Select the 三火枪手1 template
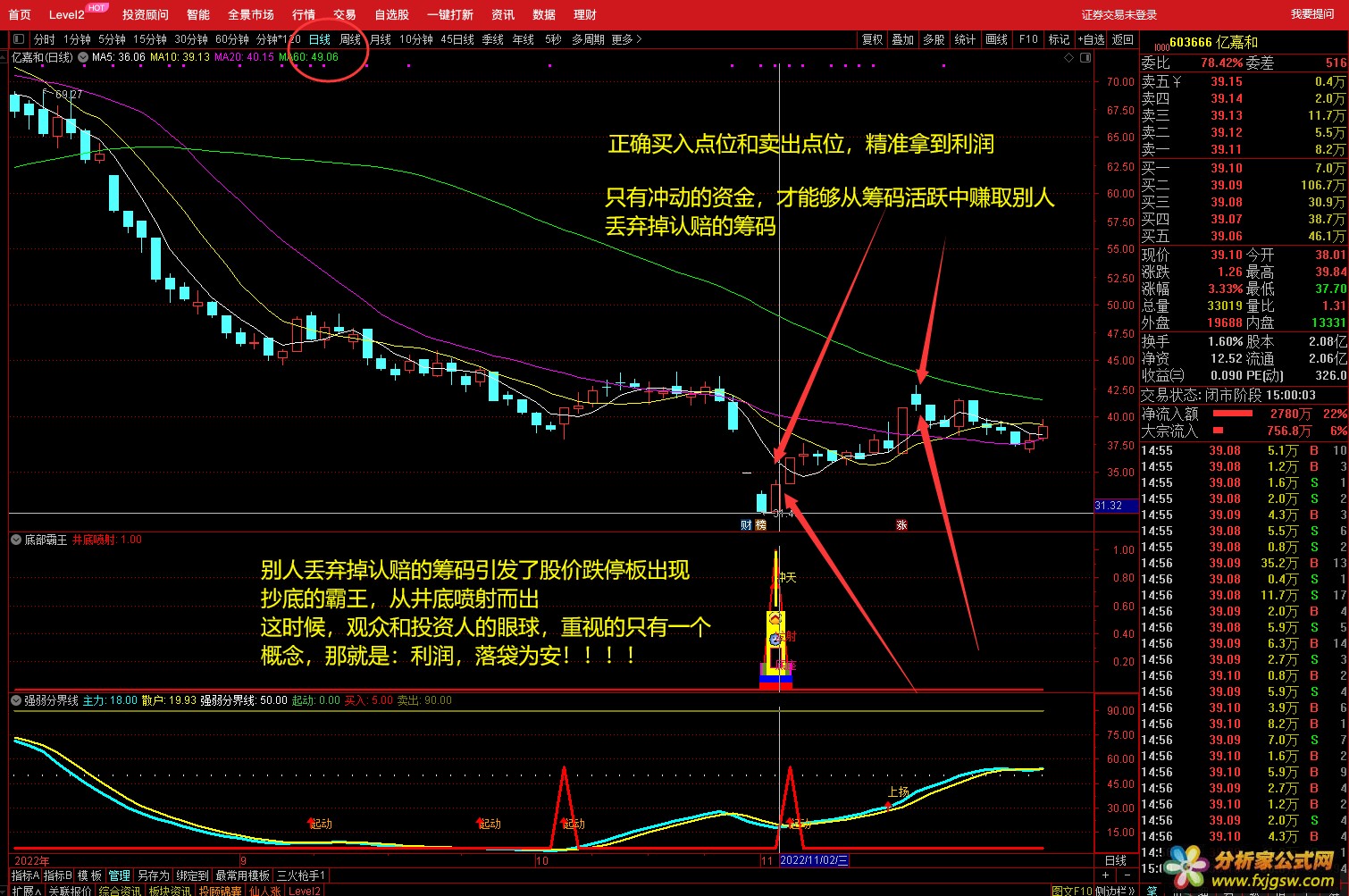This screenshot has width=1349, height=896. (x=301, y=875)
